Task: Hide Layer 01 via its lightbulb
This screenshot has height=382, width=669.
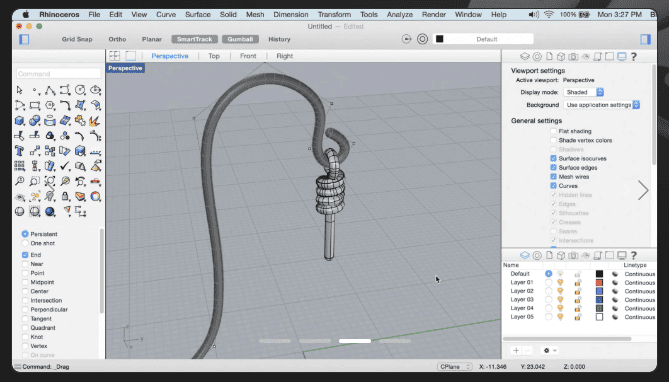Action: click(x=560, y=283)
